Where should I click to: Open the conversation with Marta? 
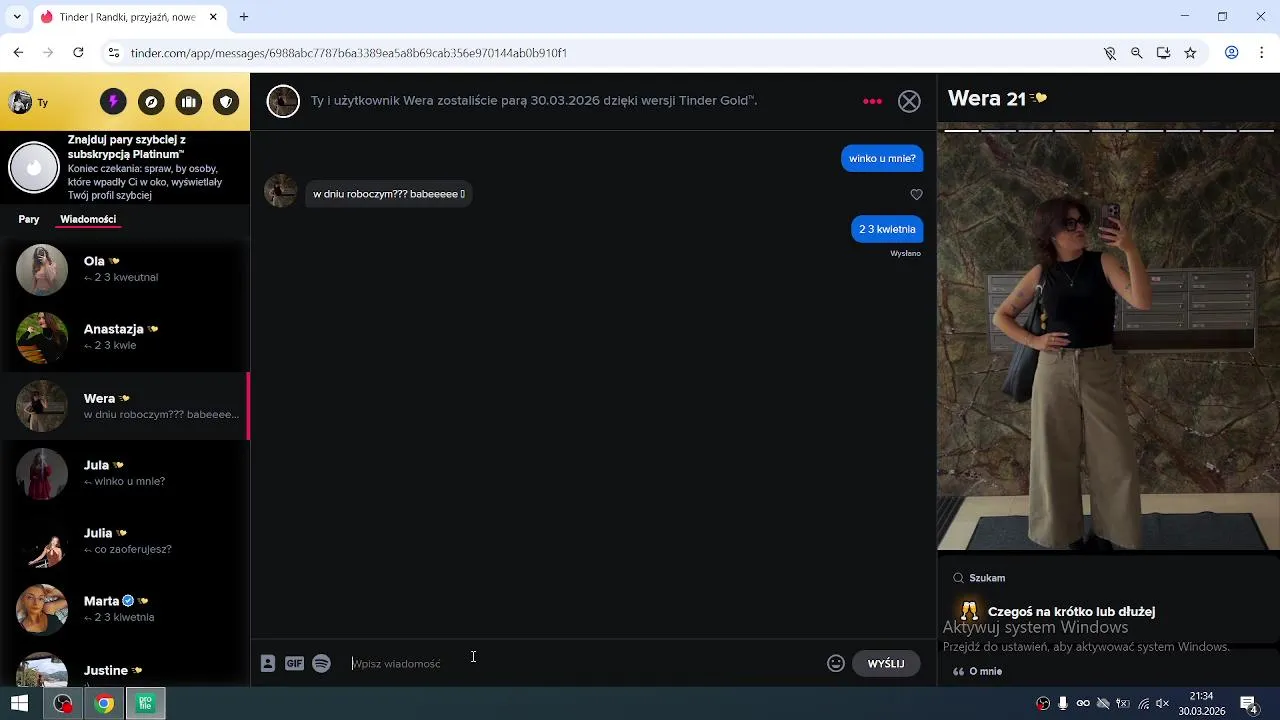tap(125, 609)
